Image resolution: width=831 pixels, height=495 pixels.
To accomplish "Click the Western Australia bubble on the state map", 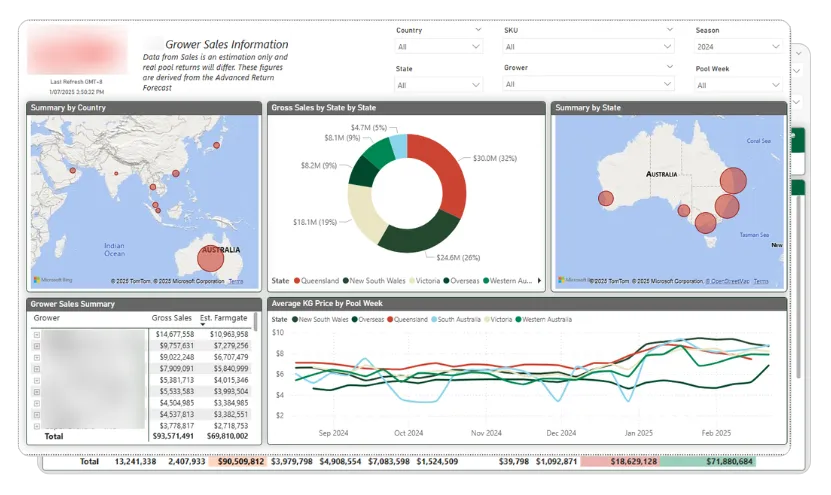I will (606, 198).
